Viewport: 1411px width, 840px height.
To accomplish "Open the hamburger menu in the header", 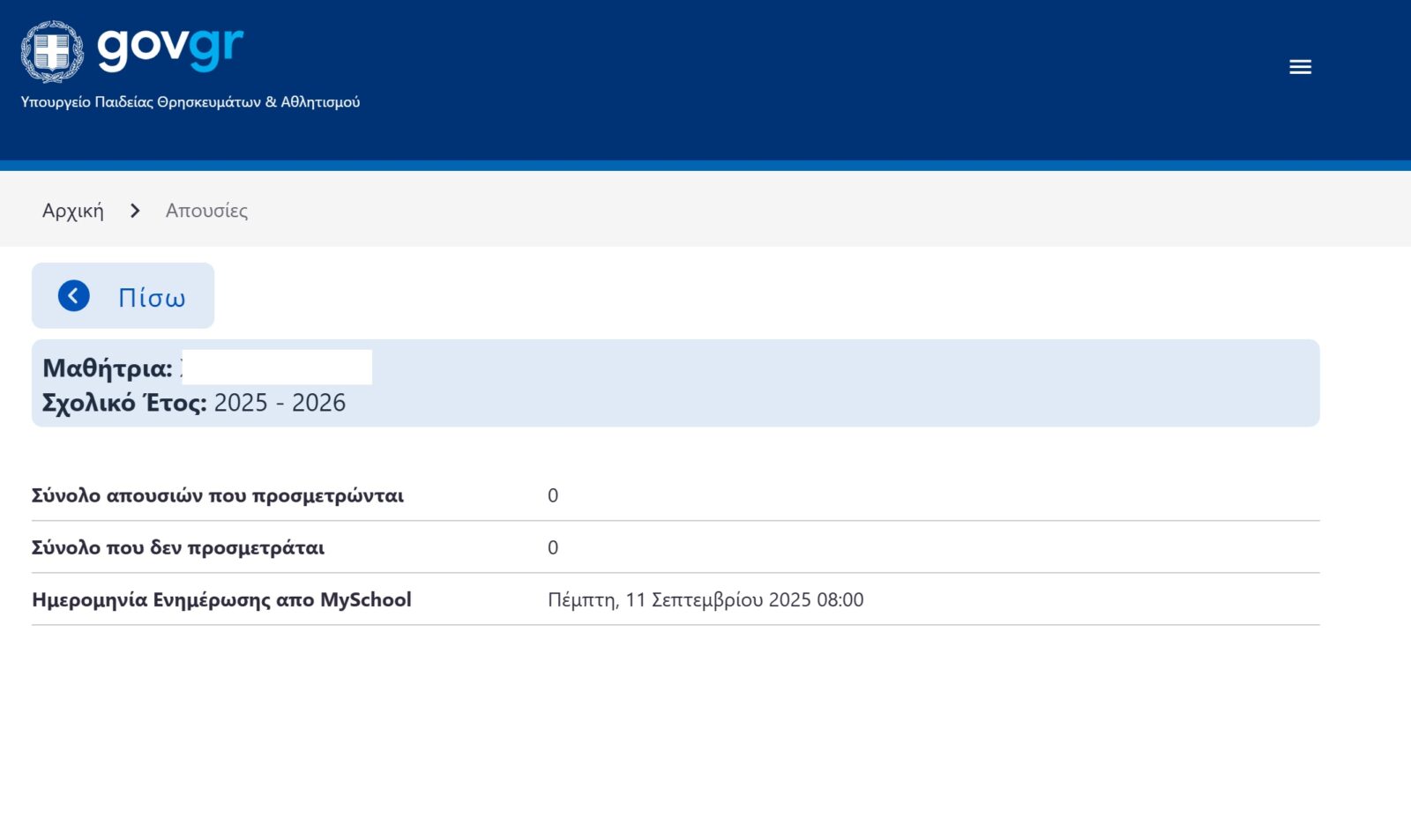I will click(x=1300, y=67).
